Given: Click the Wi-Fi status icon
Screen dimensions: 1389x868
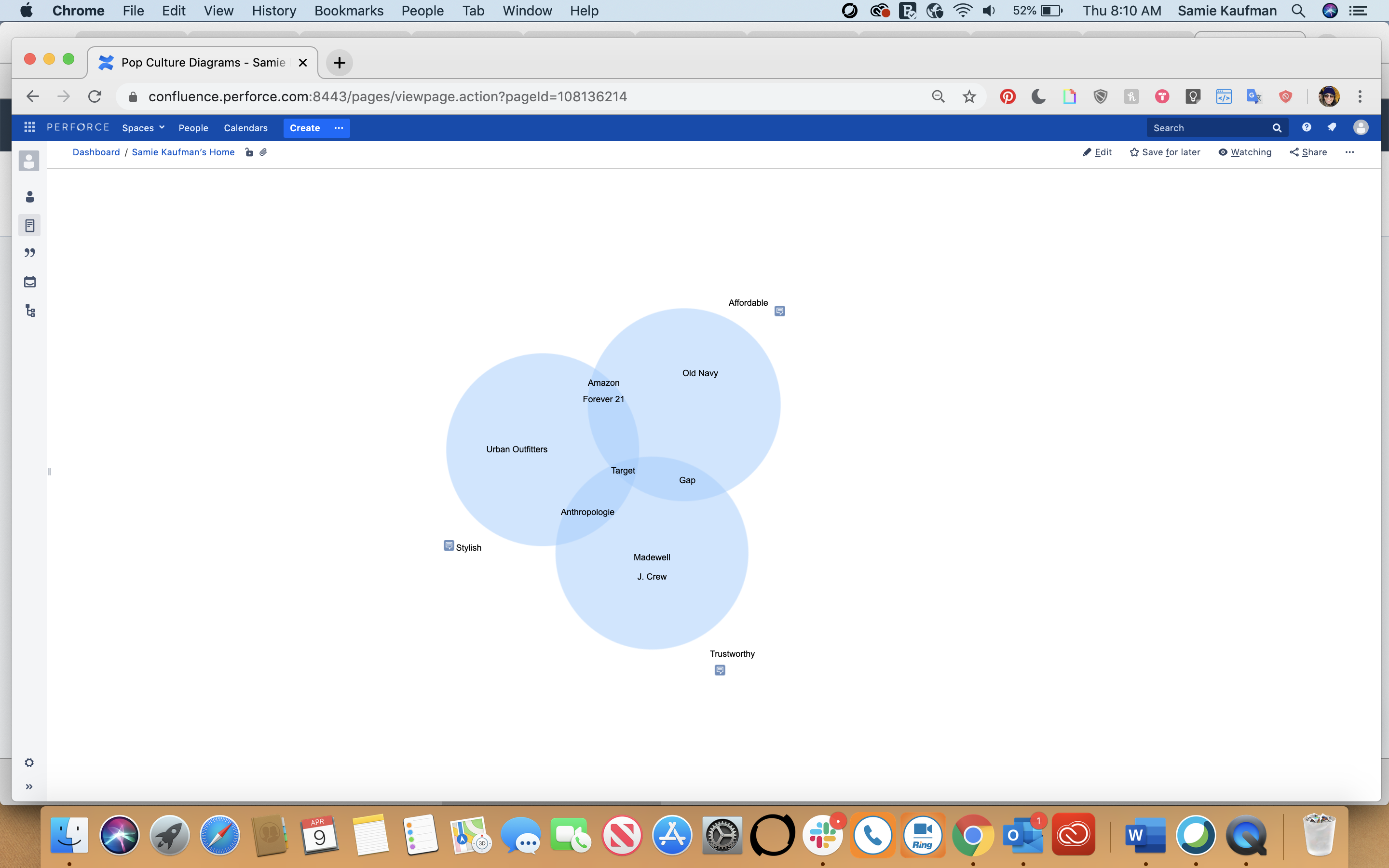Looking at the screenshot, I should click(963, 10).
